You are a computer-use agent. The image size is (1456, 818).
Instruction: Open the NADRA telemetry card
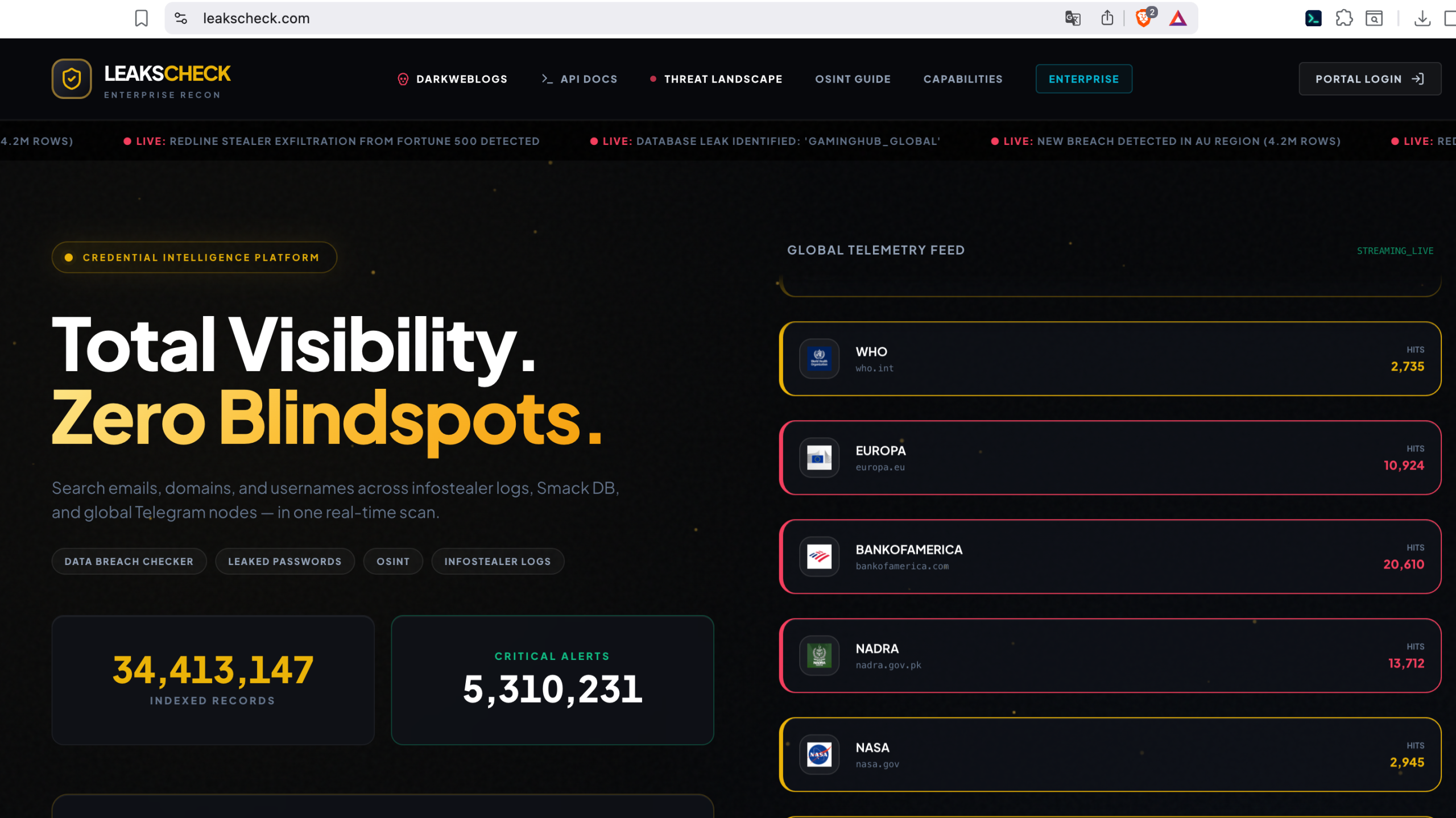tap(1110, 655)
